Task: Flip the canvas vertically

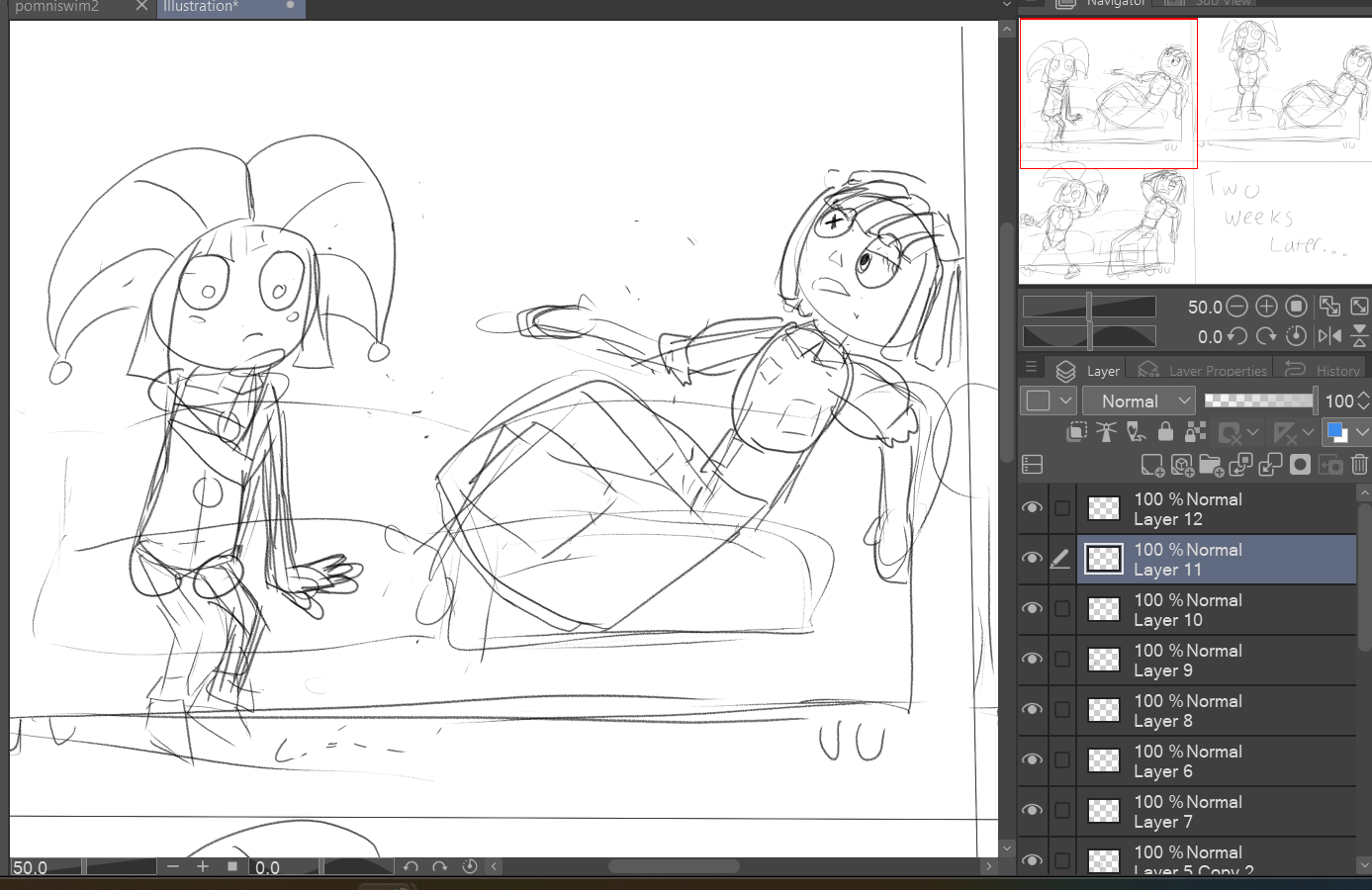Action: (x=1360, y=336)
